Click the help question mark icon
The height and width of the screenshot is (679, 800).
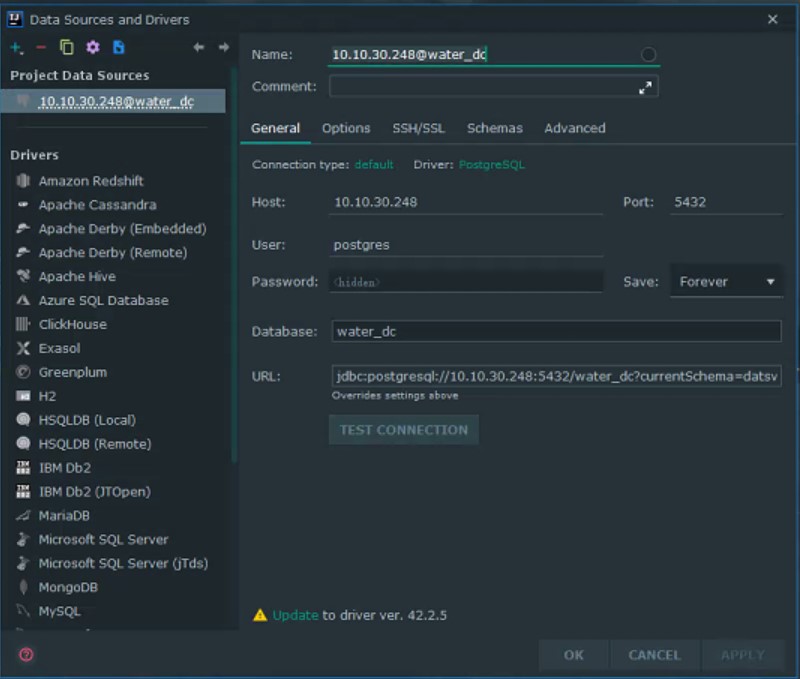(26, 654)
